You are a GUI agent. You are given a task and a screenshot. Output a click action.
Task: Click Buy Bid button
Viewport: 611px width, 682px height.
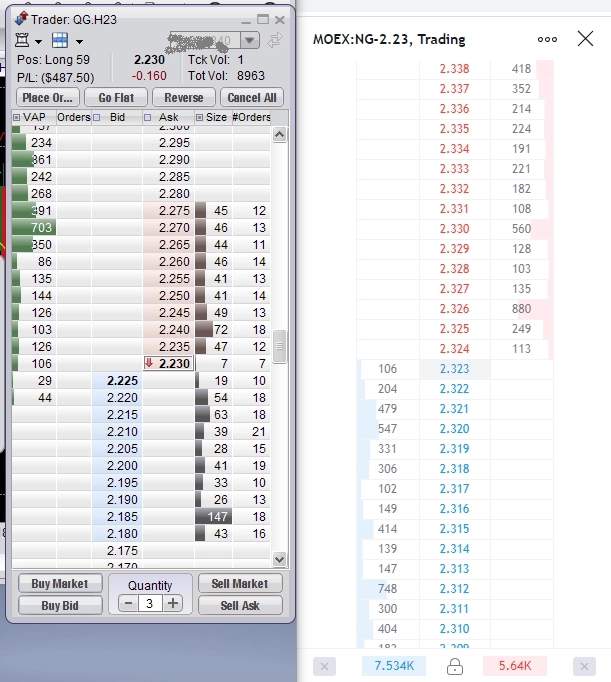(x=60, y=605)
